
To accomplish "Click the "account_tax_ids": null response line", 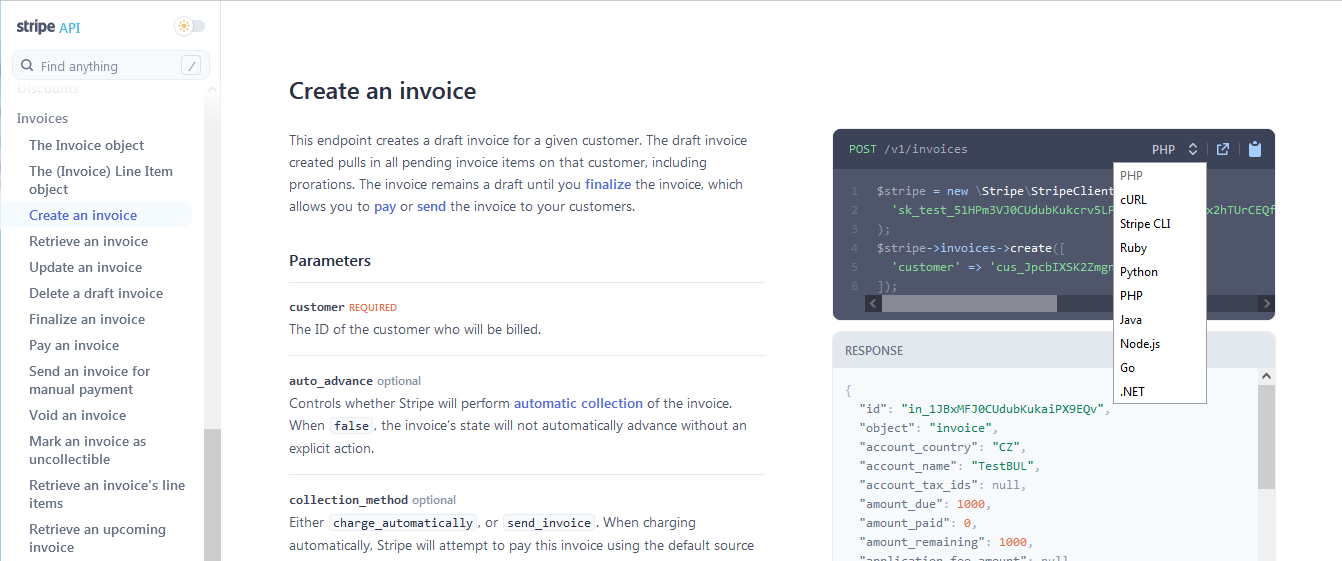I will (942, 485).
